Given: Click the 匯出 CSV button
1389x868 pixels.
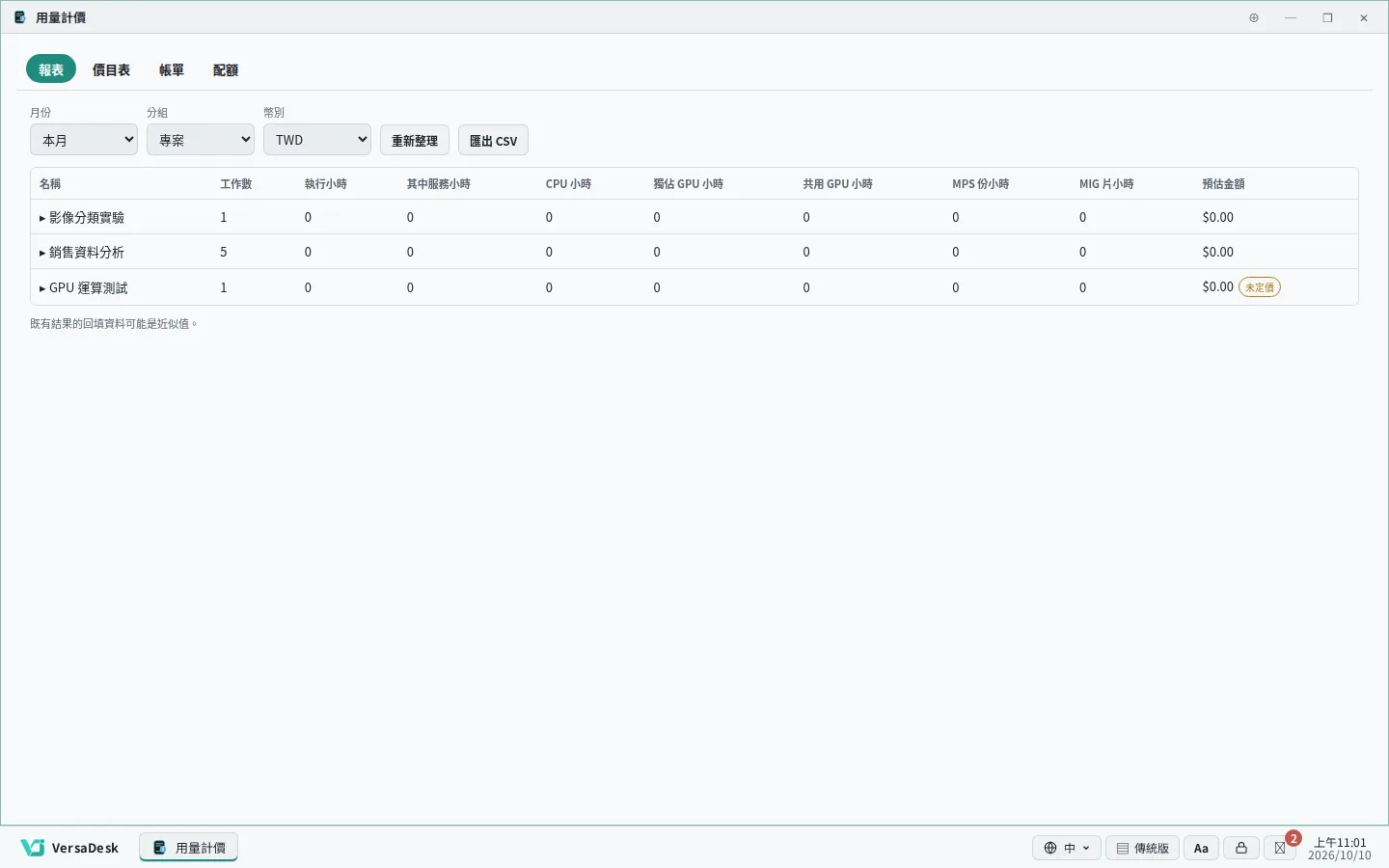Looking at the screenshot, I should tap(493, 140).
